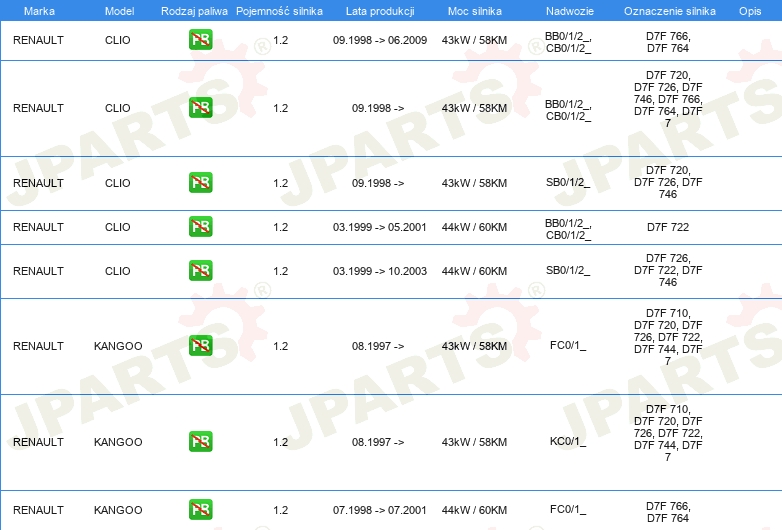Click the fuel icon for Clio with engine D7F 722 only
782x530 pixels.
pos(200,226)
